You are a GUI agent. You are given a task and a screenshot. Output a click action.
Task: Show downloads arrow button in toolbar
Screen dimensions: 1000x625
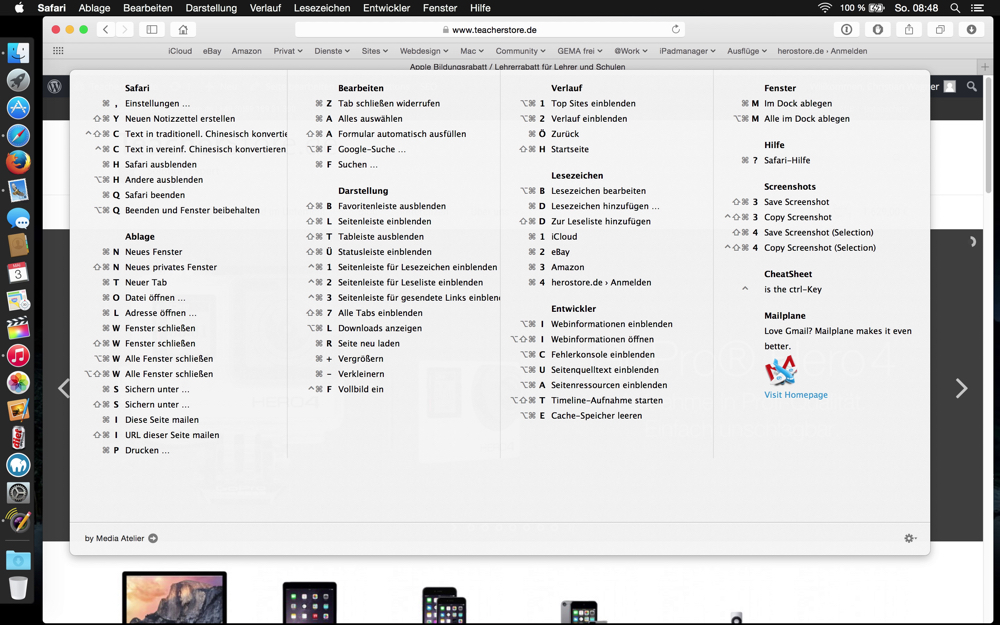point(971,29)
